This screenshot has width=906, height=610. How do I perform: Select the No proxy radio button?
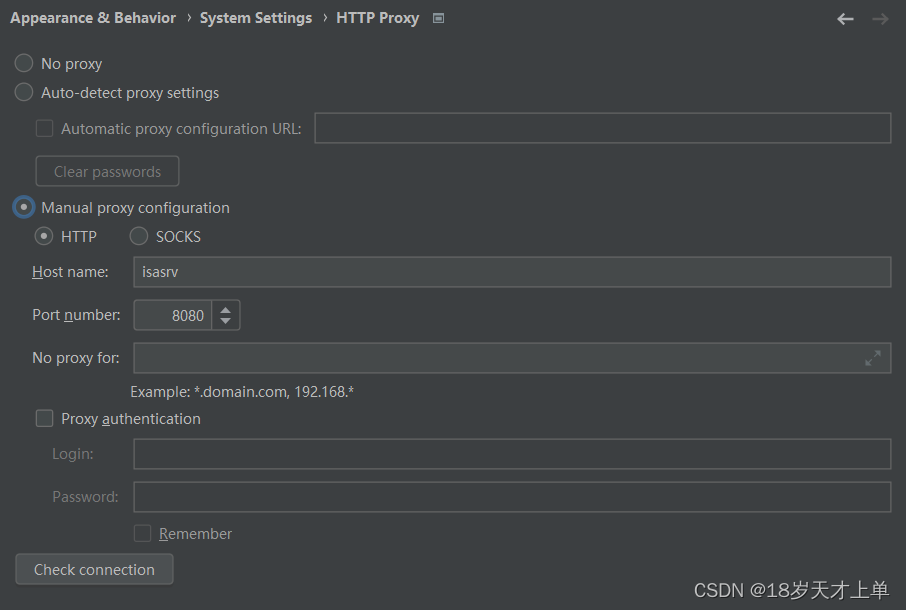pos(24,63)
